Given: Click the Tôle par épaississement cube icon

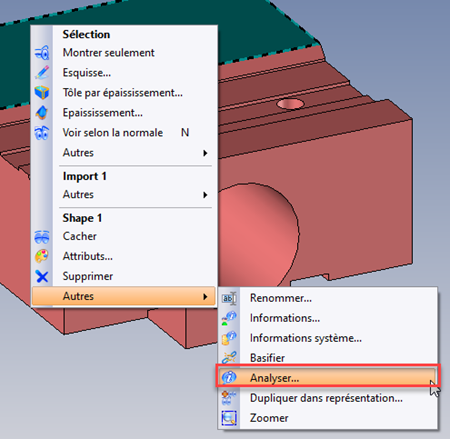Looking at the screenshot, I should click(x=42, y=93).
